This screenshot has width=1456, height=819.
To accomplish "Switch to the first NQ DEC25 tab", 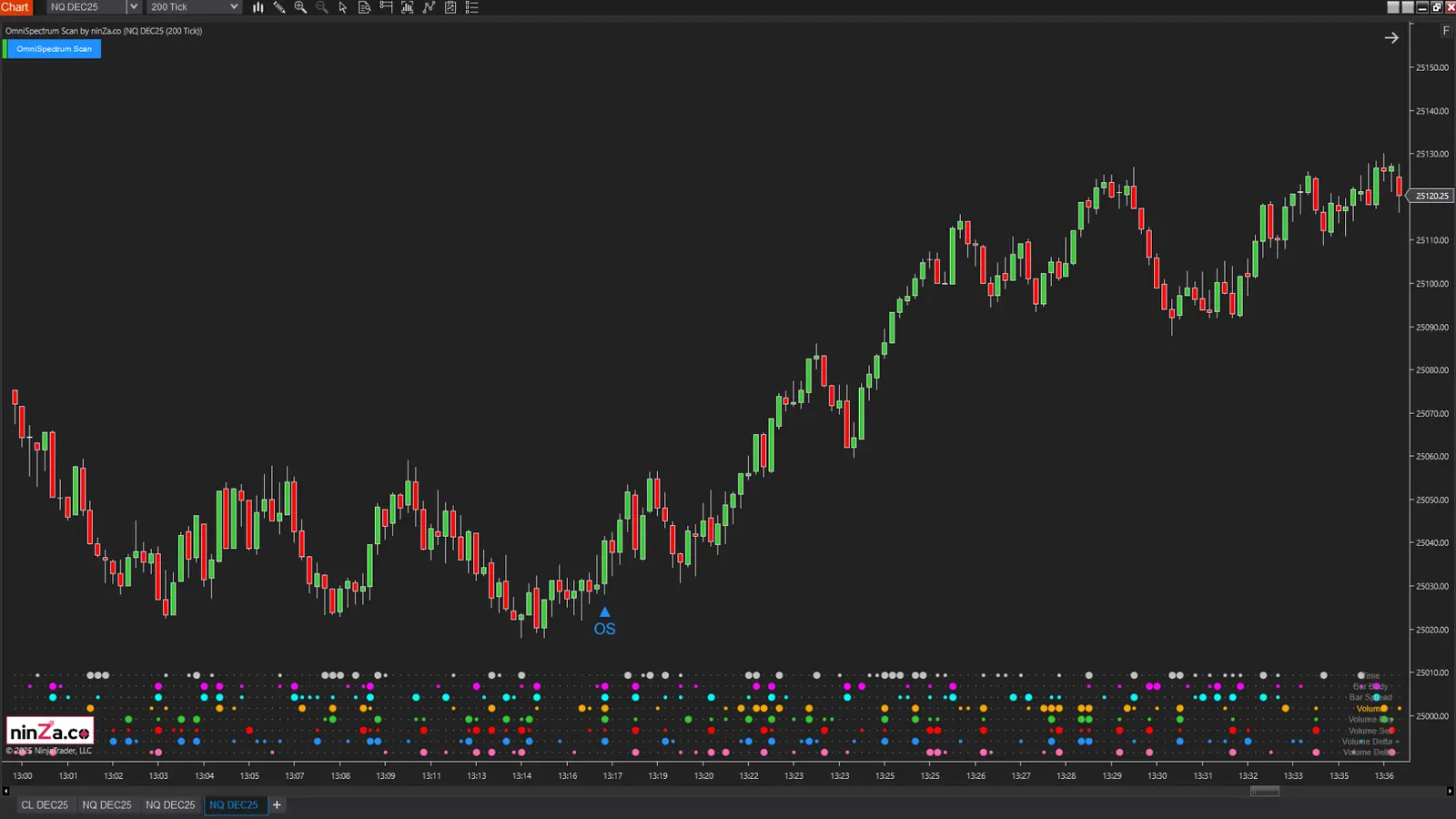I will (106, 805).
